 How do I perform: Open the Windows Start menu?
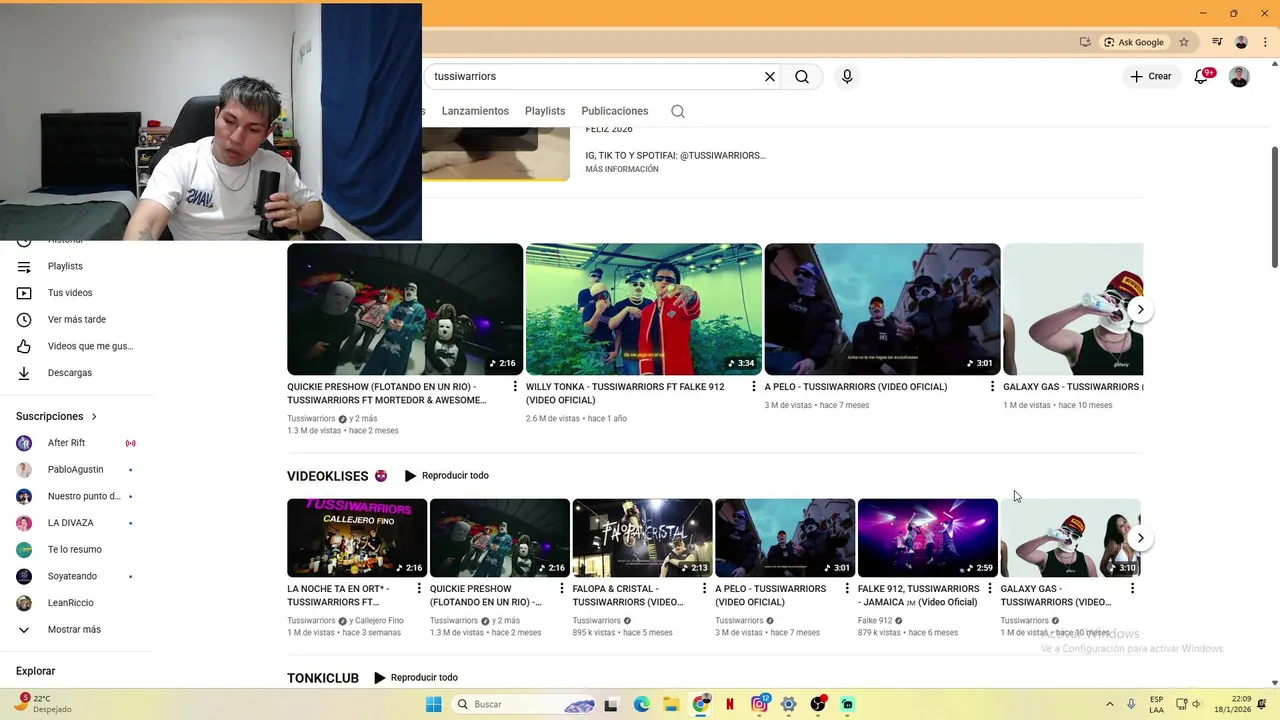tap(434, 704)
